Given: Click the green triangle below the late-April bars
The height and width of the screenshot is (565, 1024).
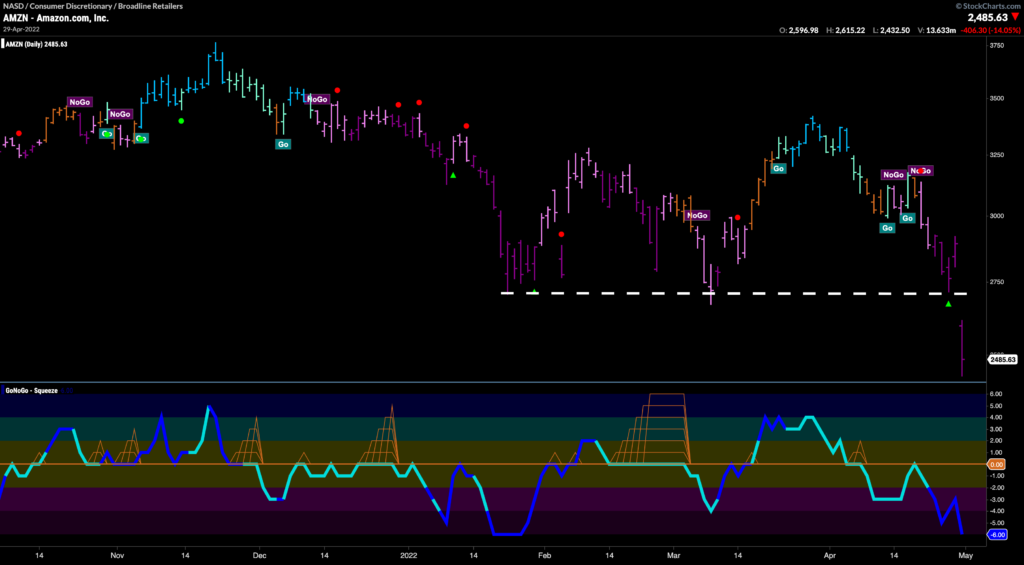Looking at the screenshot, I should pyautogui.click(x=948, y=304).
